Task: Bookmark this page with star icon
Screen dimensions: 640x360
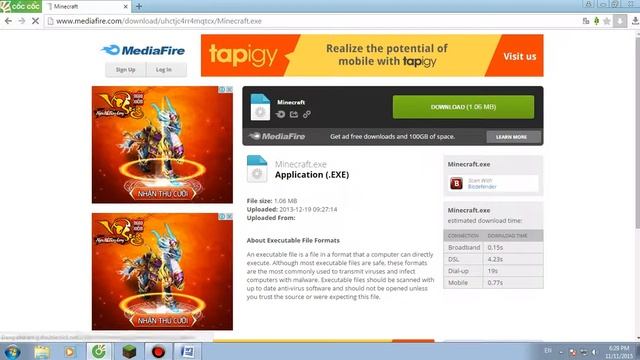Action: coord(607,21)
